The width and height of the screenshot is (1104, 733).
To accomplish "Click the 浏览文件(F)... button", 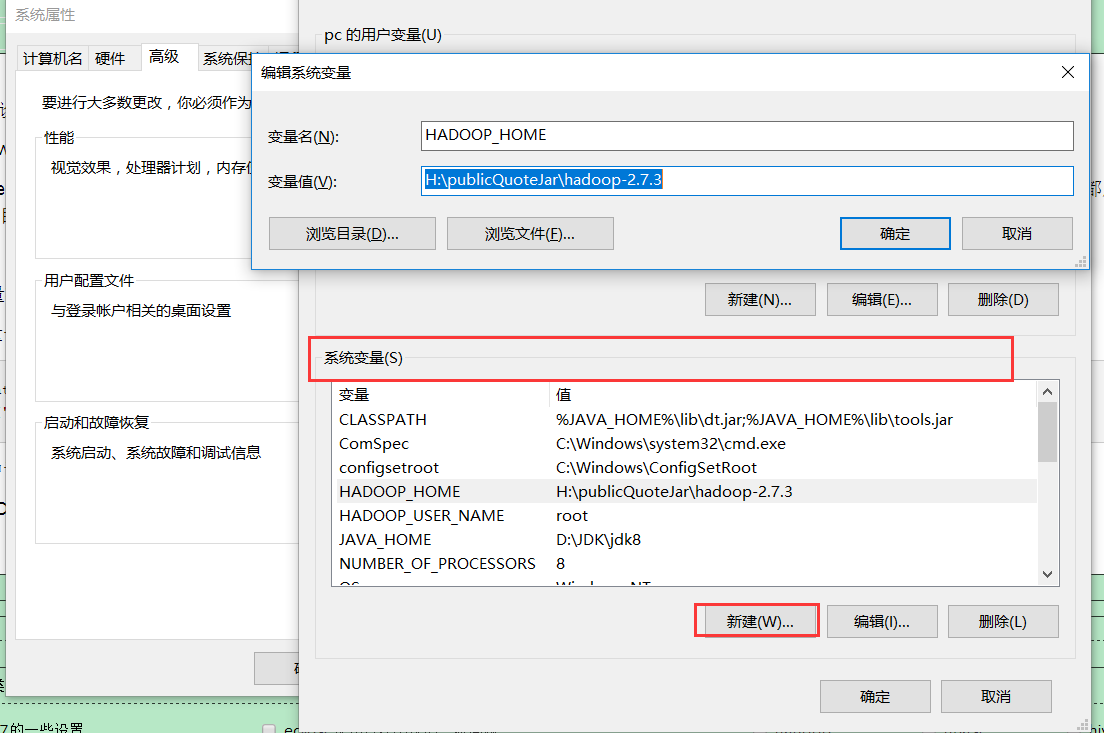I will (529, 234).
